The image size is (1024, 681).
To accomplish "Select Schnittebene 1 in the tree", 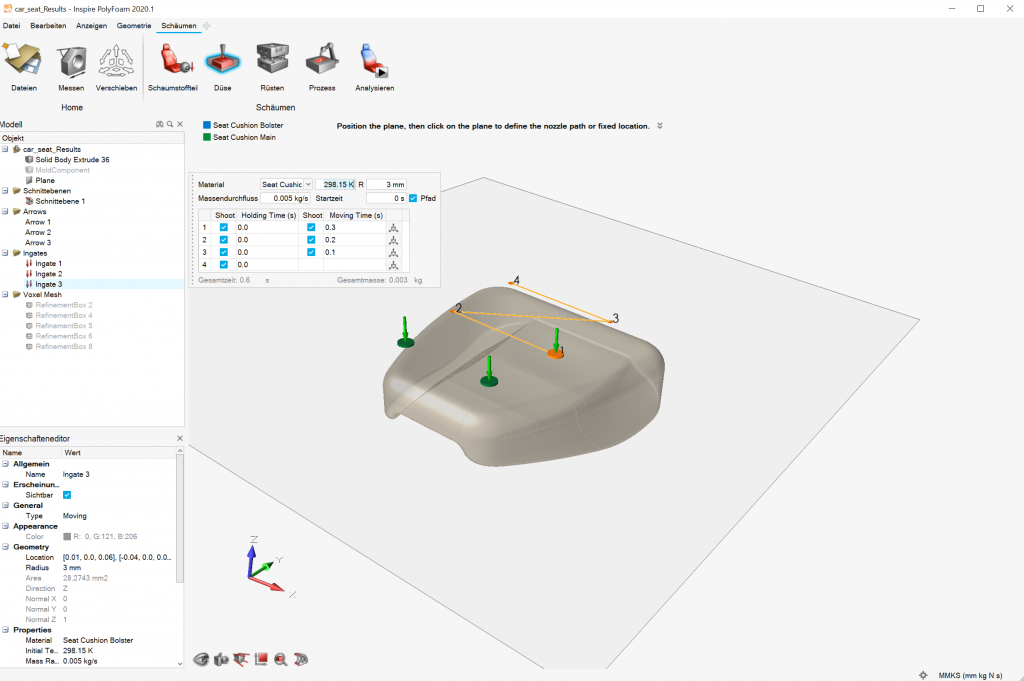I will (60, 201).
